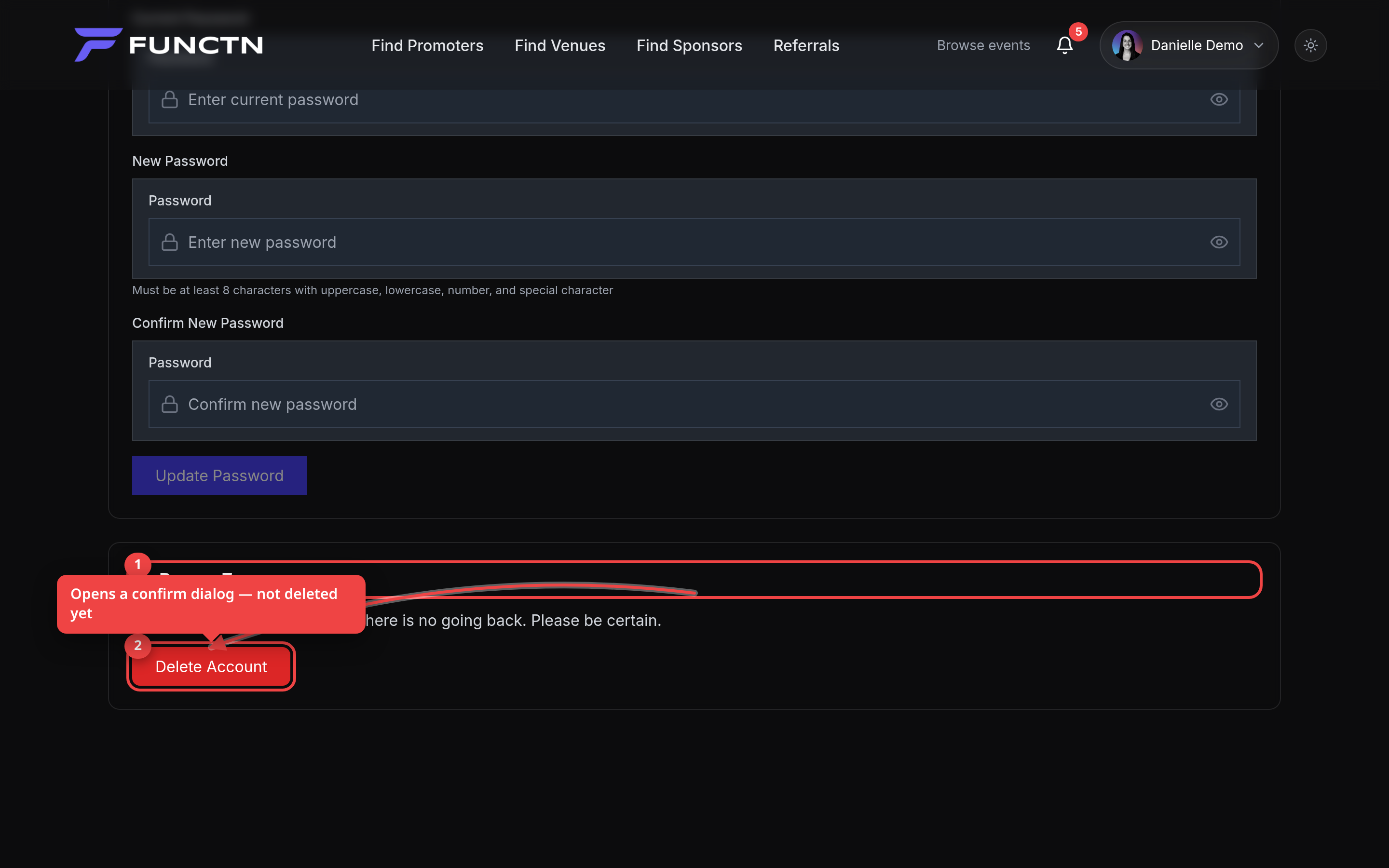Click the New Password section label

[x=179, y=162]
